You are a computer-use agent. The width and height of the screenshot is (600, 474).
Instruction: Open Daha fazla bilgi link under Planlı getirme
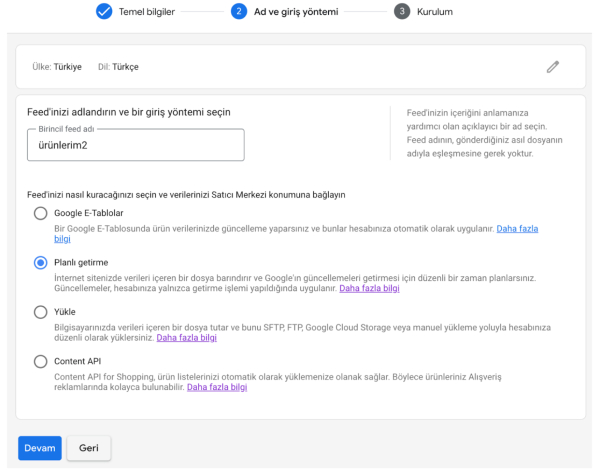(370, 288)
